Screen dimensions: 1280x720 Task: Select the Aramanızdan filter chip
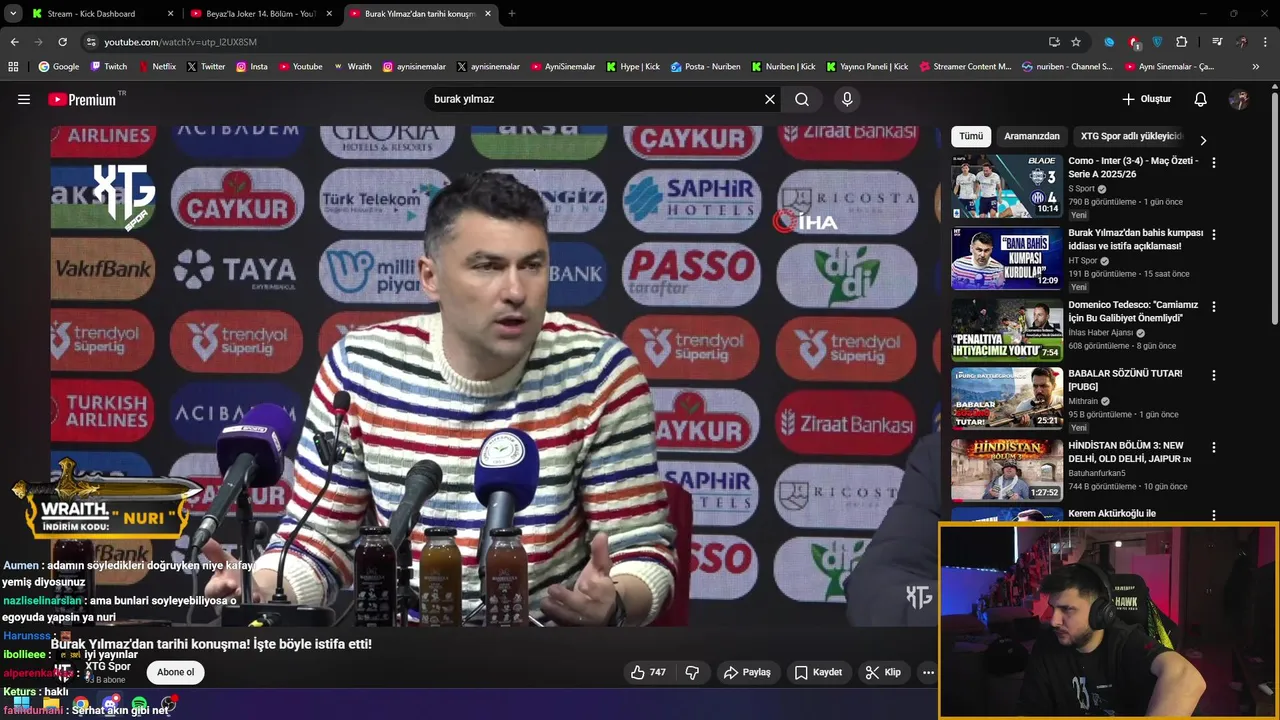1032,136
